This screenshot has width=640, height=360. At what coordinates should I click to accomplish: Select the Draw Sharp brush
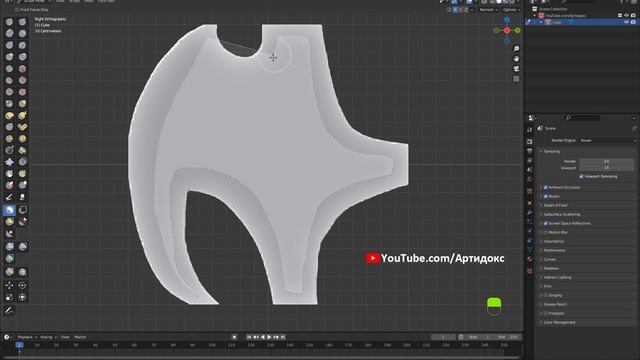coord(22,22)
